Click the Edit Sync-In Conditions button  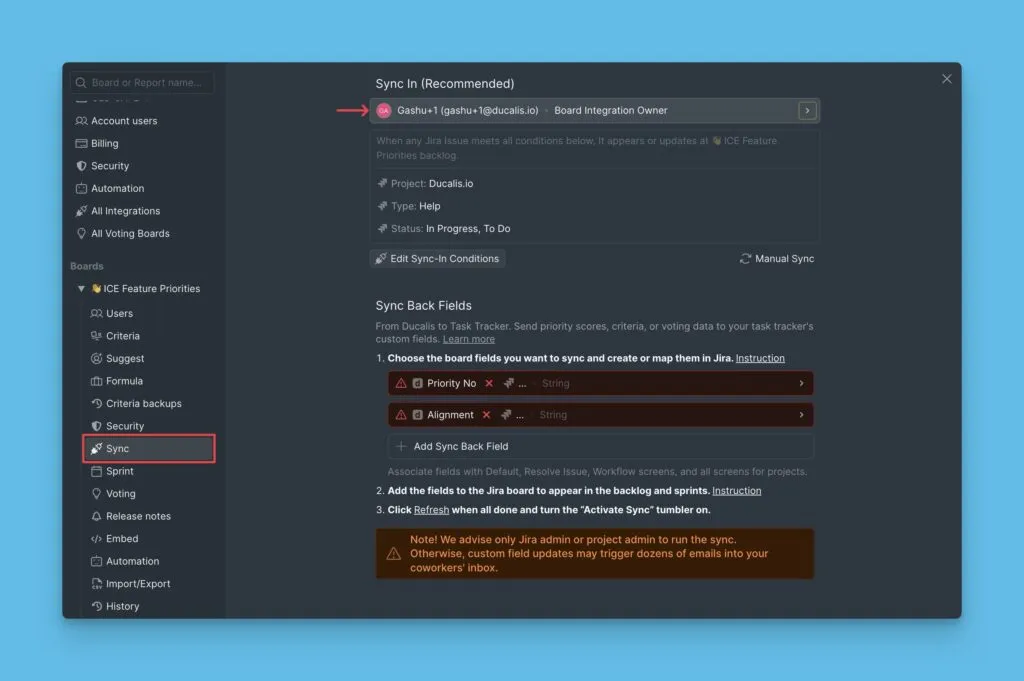(437, 259)
